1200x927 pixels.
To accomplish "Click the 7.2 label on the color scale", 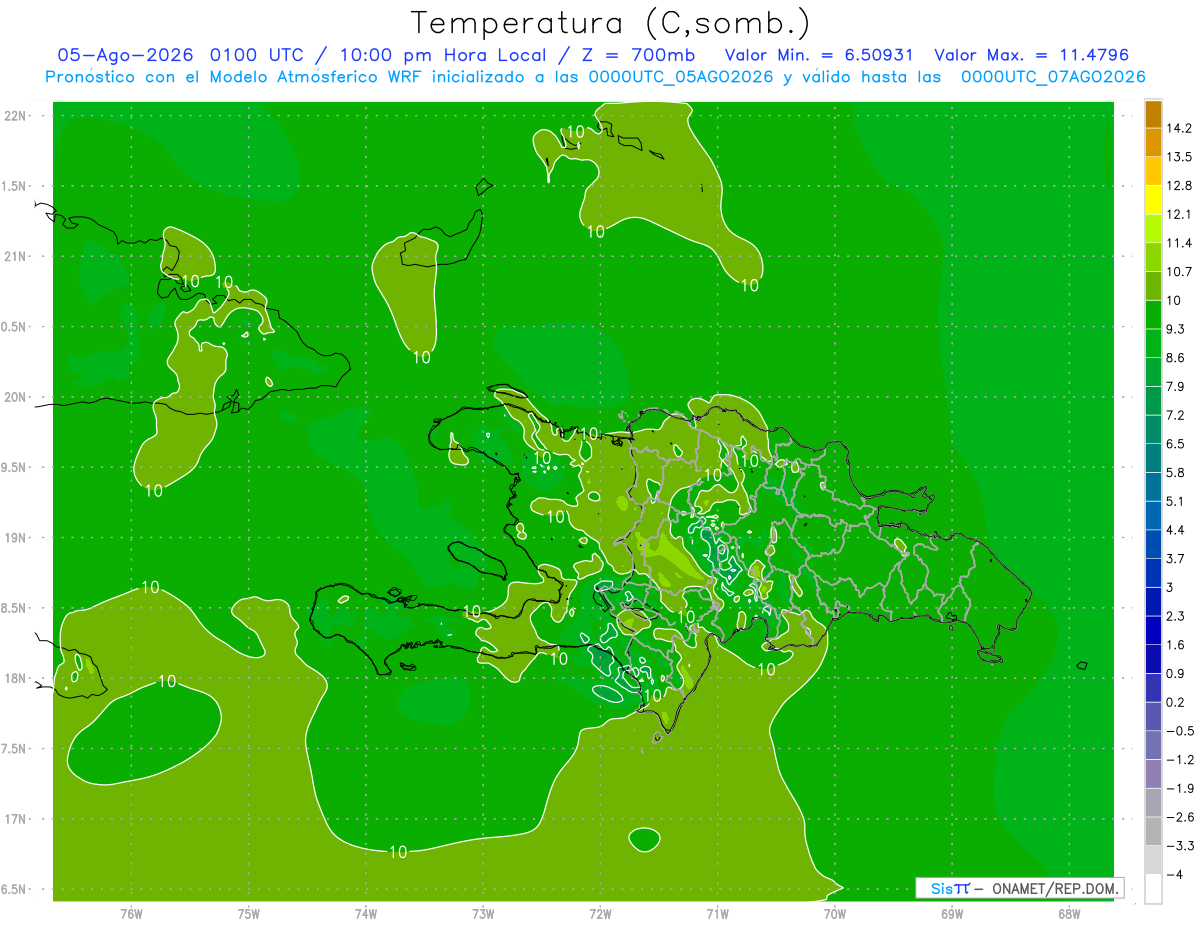I will click(1175, 415).
